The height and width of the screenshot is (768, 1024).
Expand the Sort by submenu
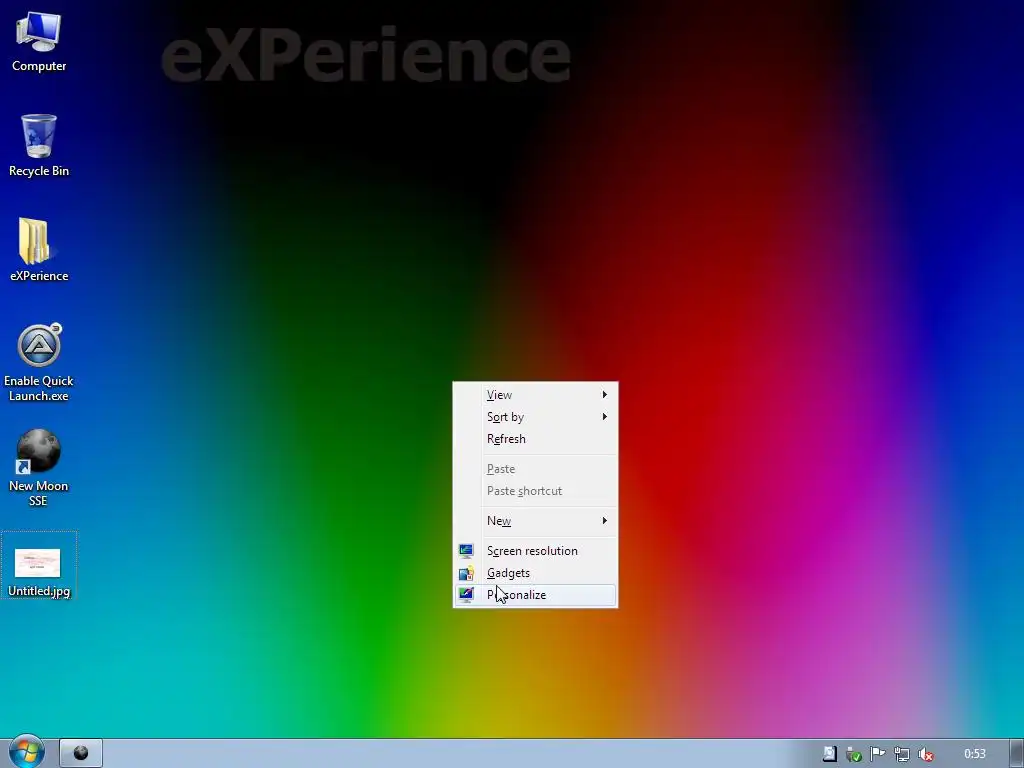(535, 417)
